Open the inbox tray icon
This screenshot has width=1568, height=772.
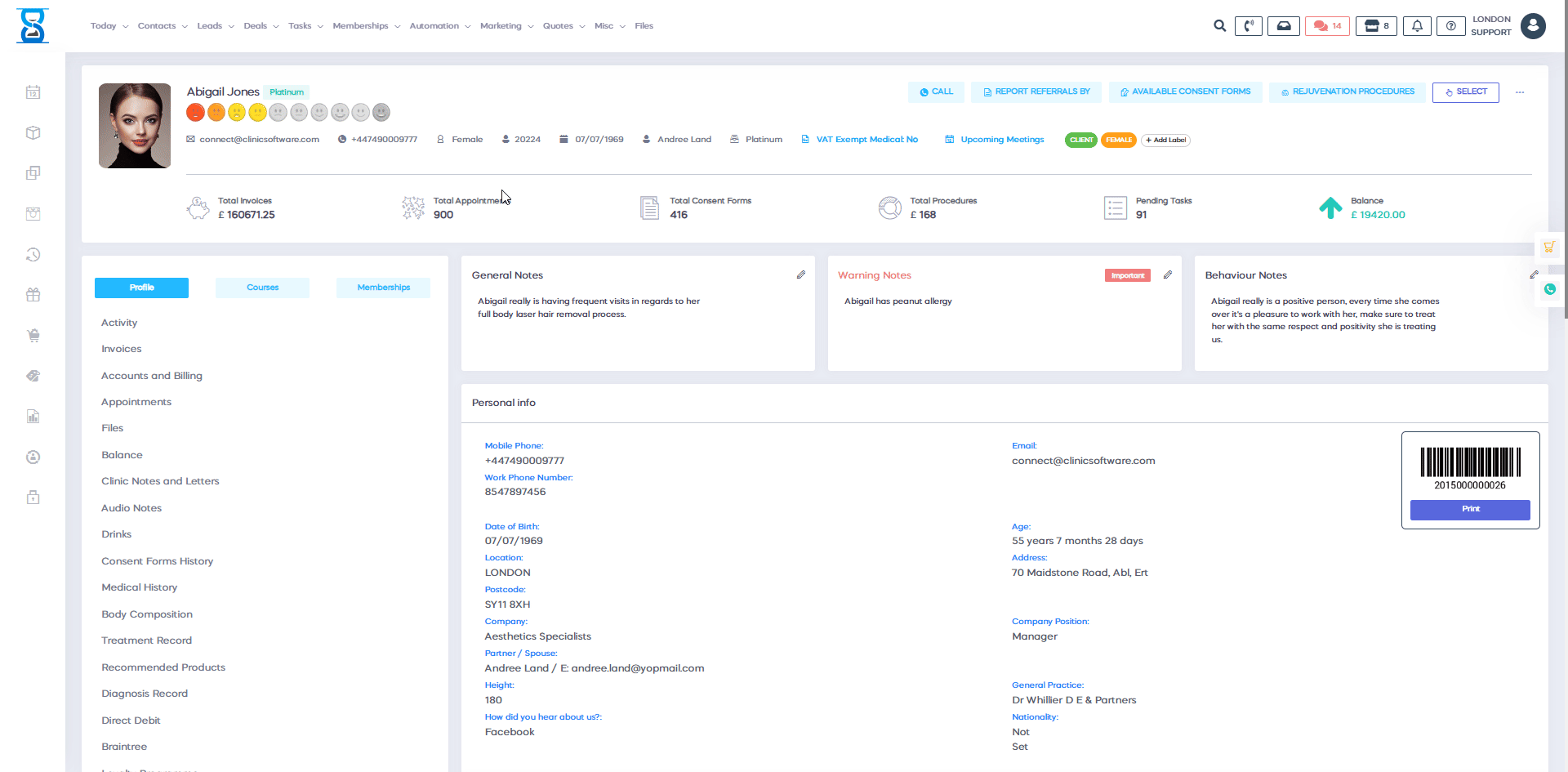tap(1283, 25)
